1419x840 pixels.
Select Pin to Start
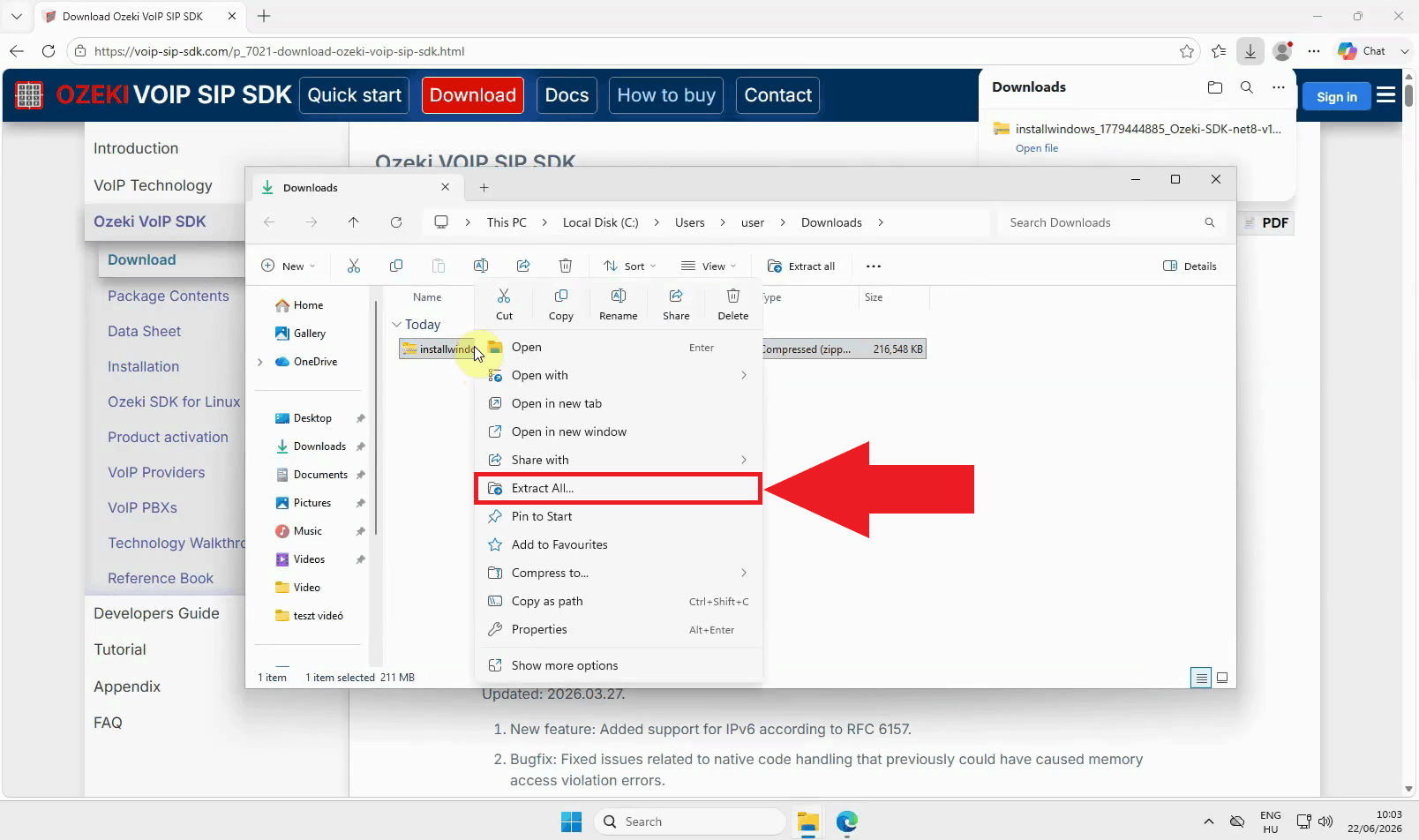coord(618,516)
